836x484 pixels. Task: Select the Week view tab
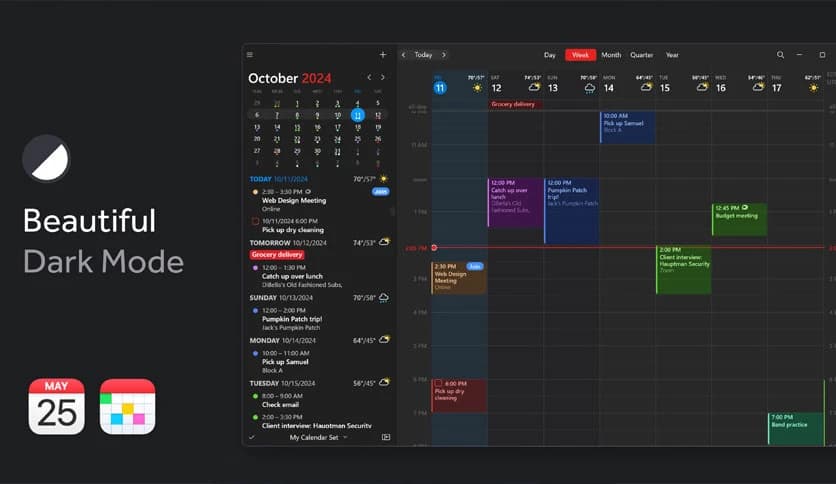[x=580, y=55]
